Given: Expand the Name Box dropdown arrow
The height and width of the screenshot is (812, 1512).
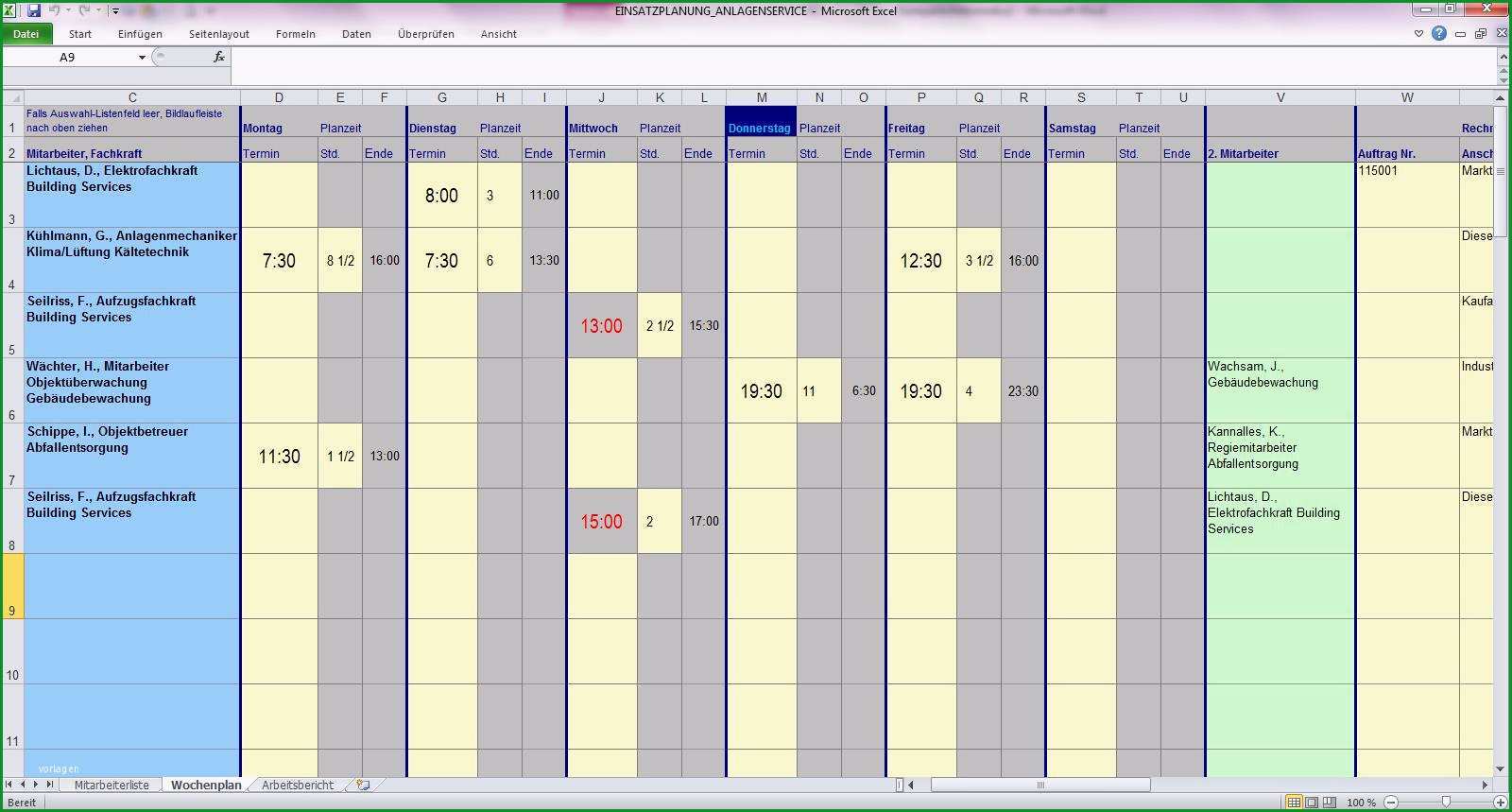Looking at the screenshot, I should [142, 58].
